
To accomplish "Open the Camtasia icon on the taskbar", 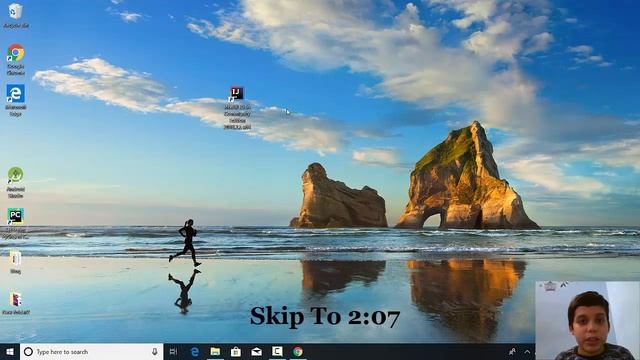I will click(277, 351).
